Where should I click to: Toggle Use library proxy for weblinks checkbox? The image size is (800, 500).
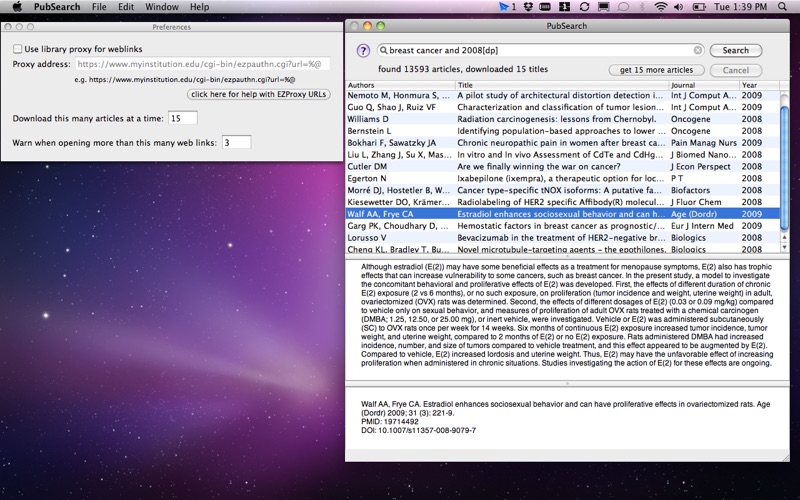(17, 49)
